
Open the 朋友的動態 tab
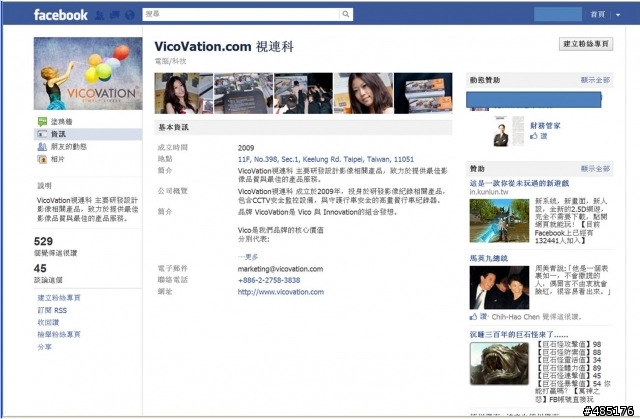(69, 146)
